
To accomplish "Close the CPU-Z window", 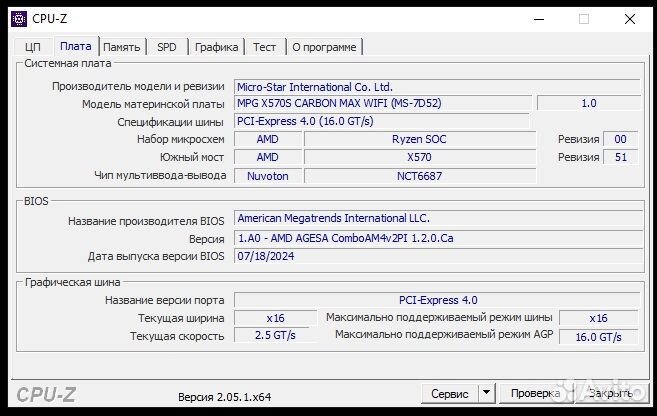I will pyautogui.click(x=630, y=19).
